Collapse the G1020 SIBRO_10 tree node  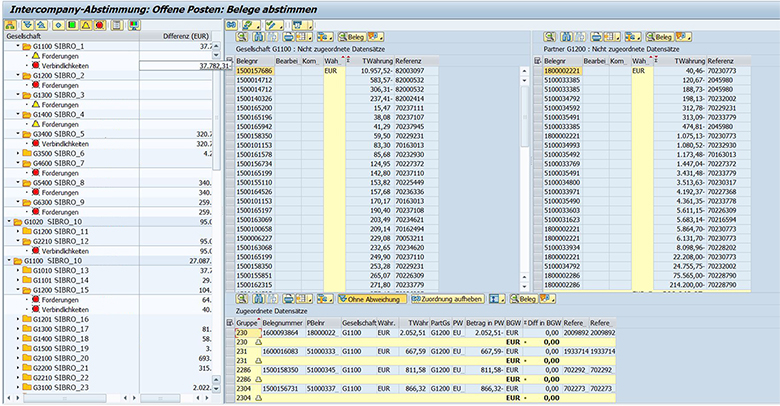click(9, 221)
